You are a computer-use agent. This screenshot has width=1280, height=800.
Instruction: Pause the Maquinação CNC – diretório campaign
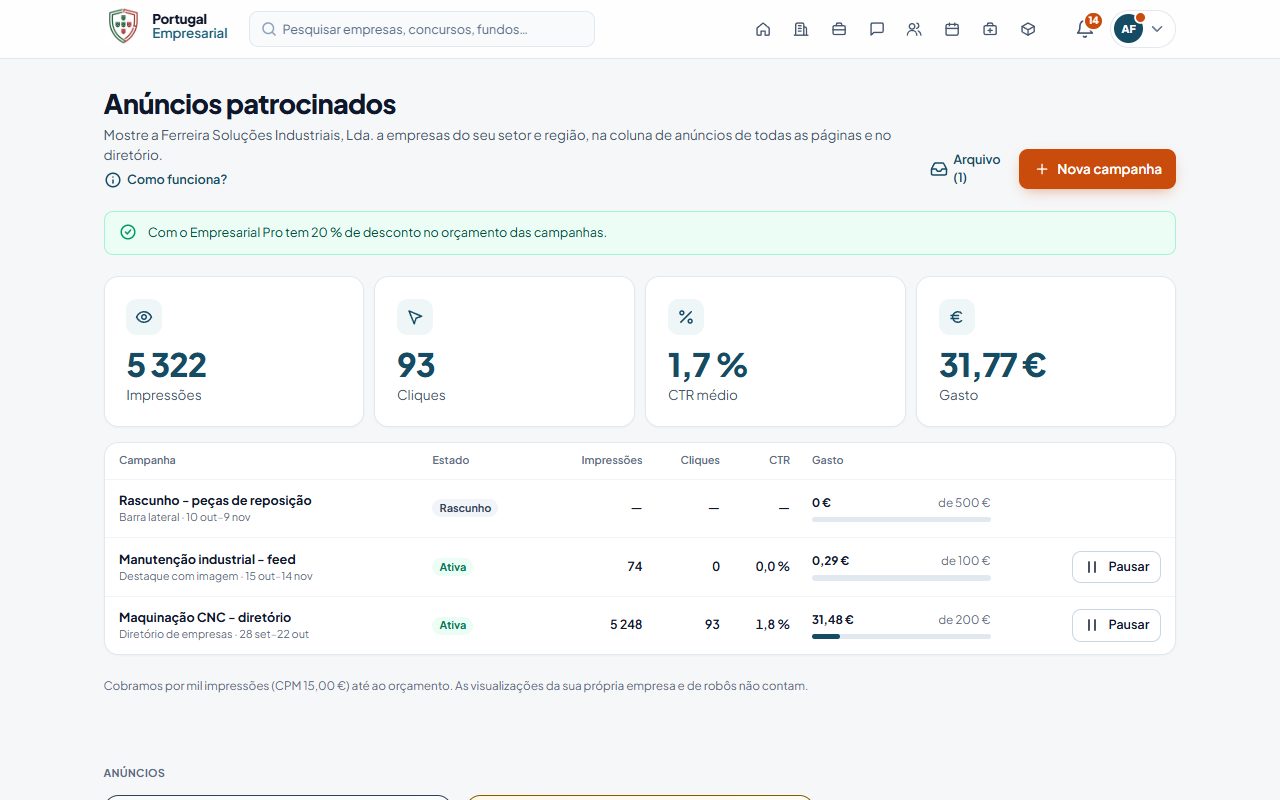pyautogui.click(x=1116, y=625)
